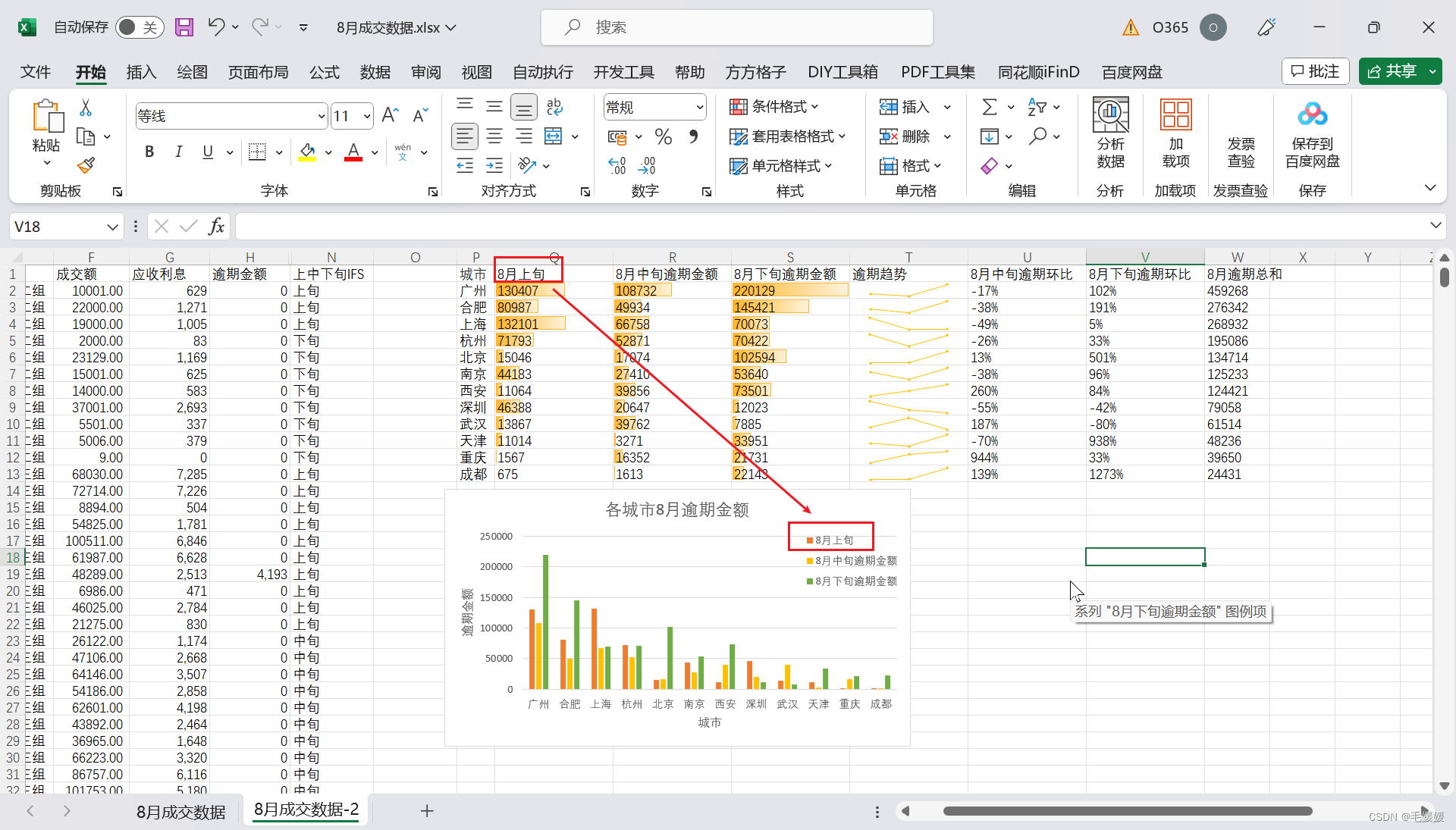Apply percent style
Image resolution: width=1456 pixels, height=830 pixels.
tap(664, 136)
